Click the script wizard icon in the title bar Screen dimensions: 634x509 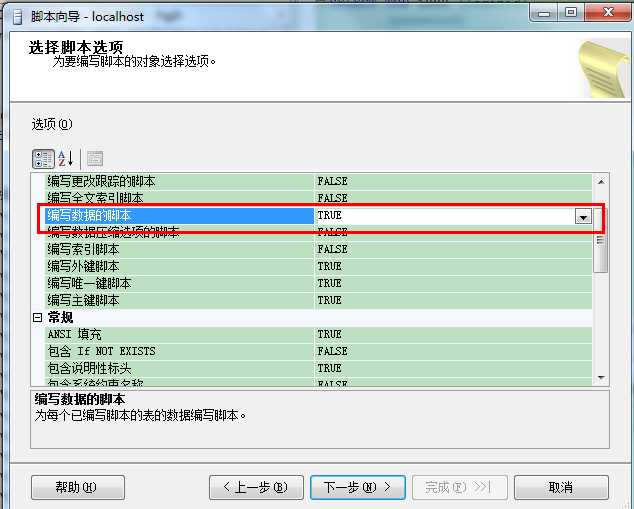pos(18,17)
